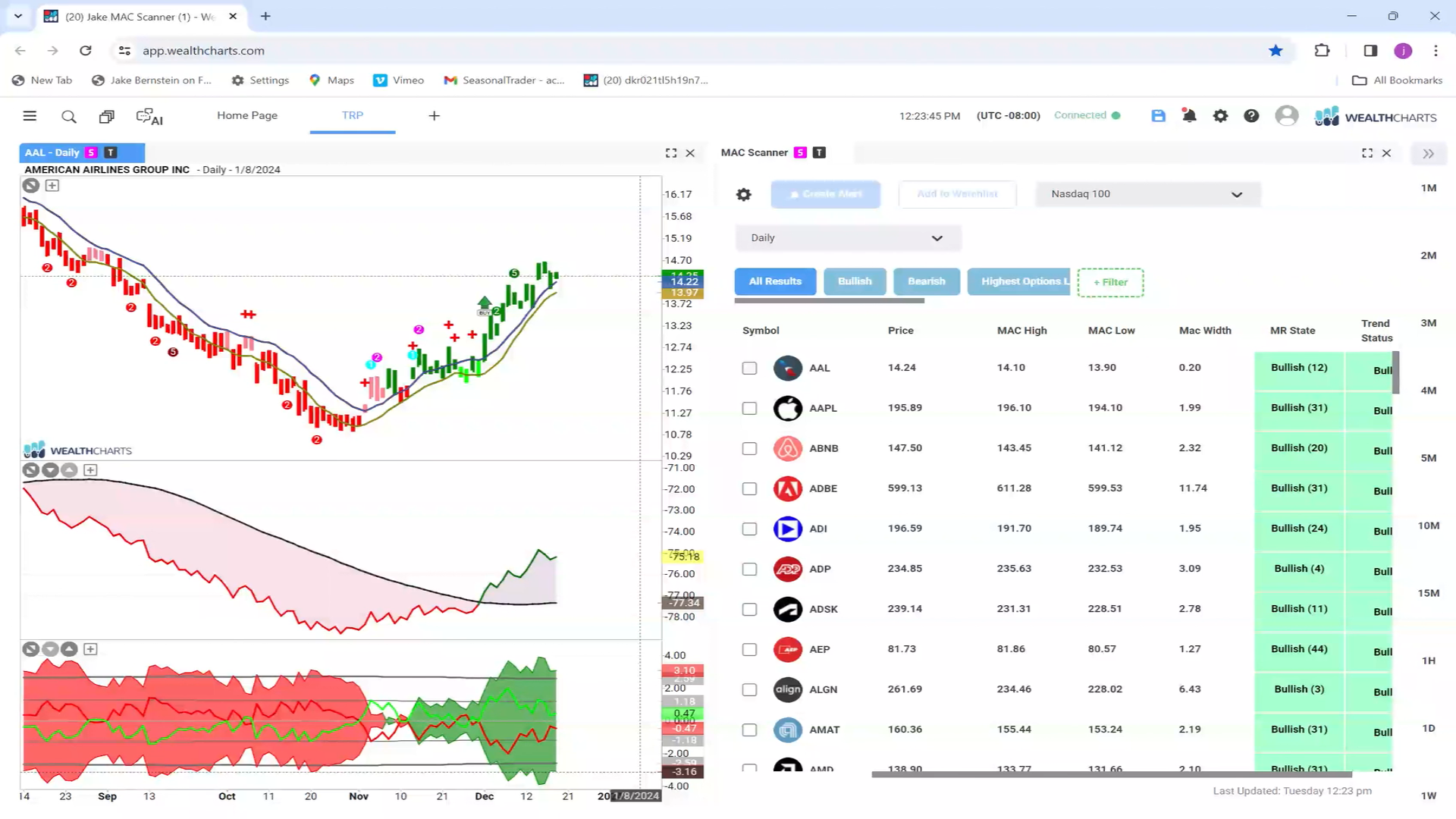Open the Vimeo bookmark
This screenshot has width=1456, height=819.
[x=399, y=80]
